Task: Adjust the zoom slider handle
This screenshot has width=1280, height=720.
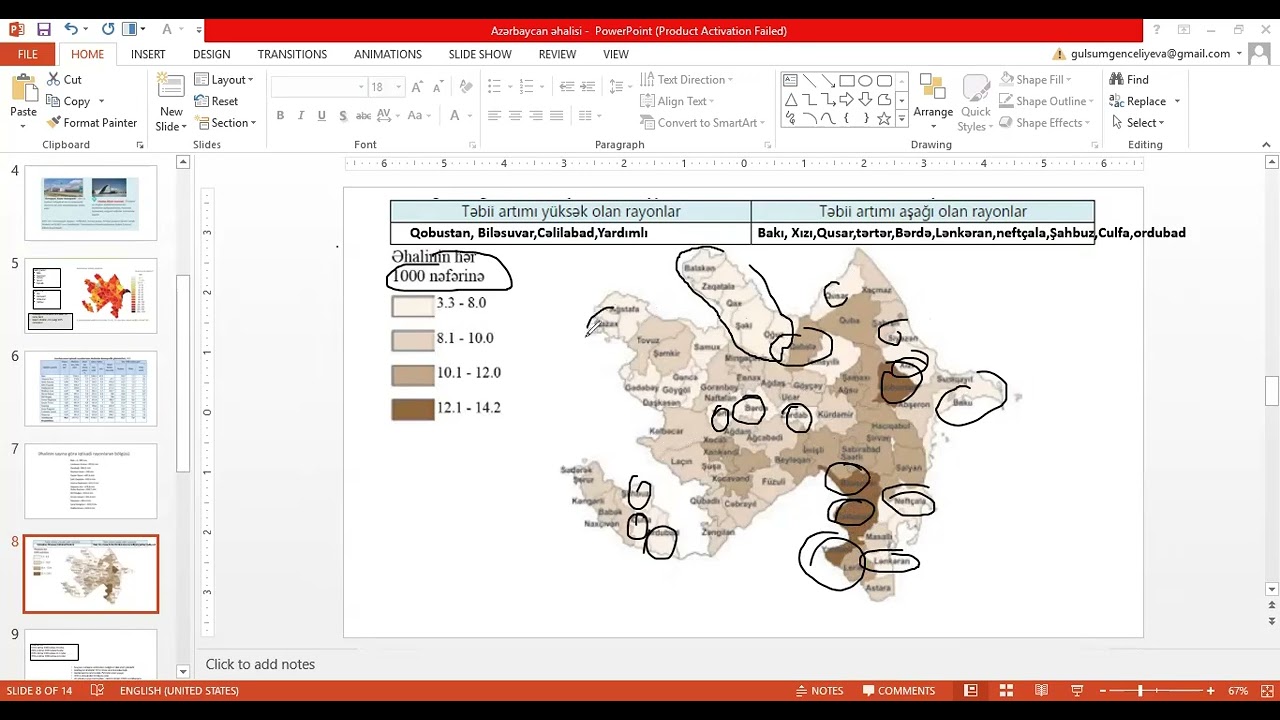Action: [x=1140, y=691]
